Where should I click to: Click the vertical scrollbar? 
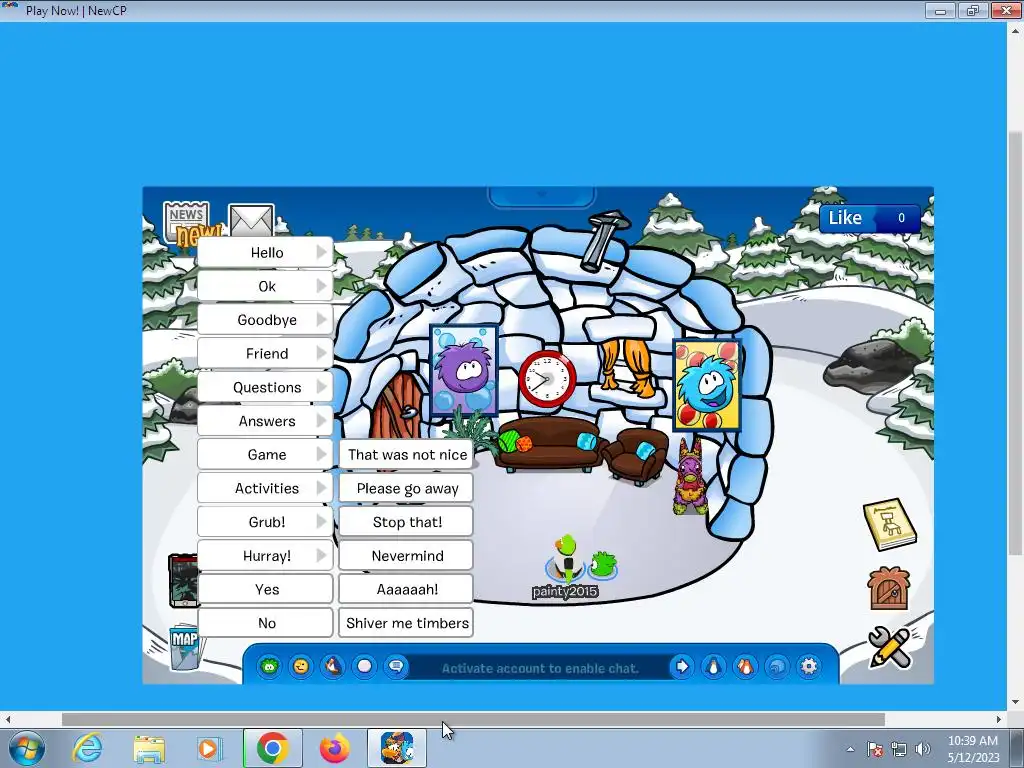coord(1015,344)
